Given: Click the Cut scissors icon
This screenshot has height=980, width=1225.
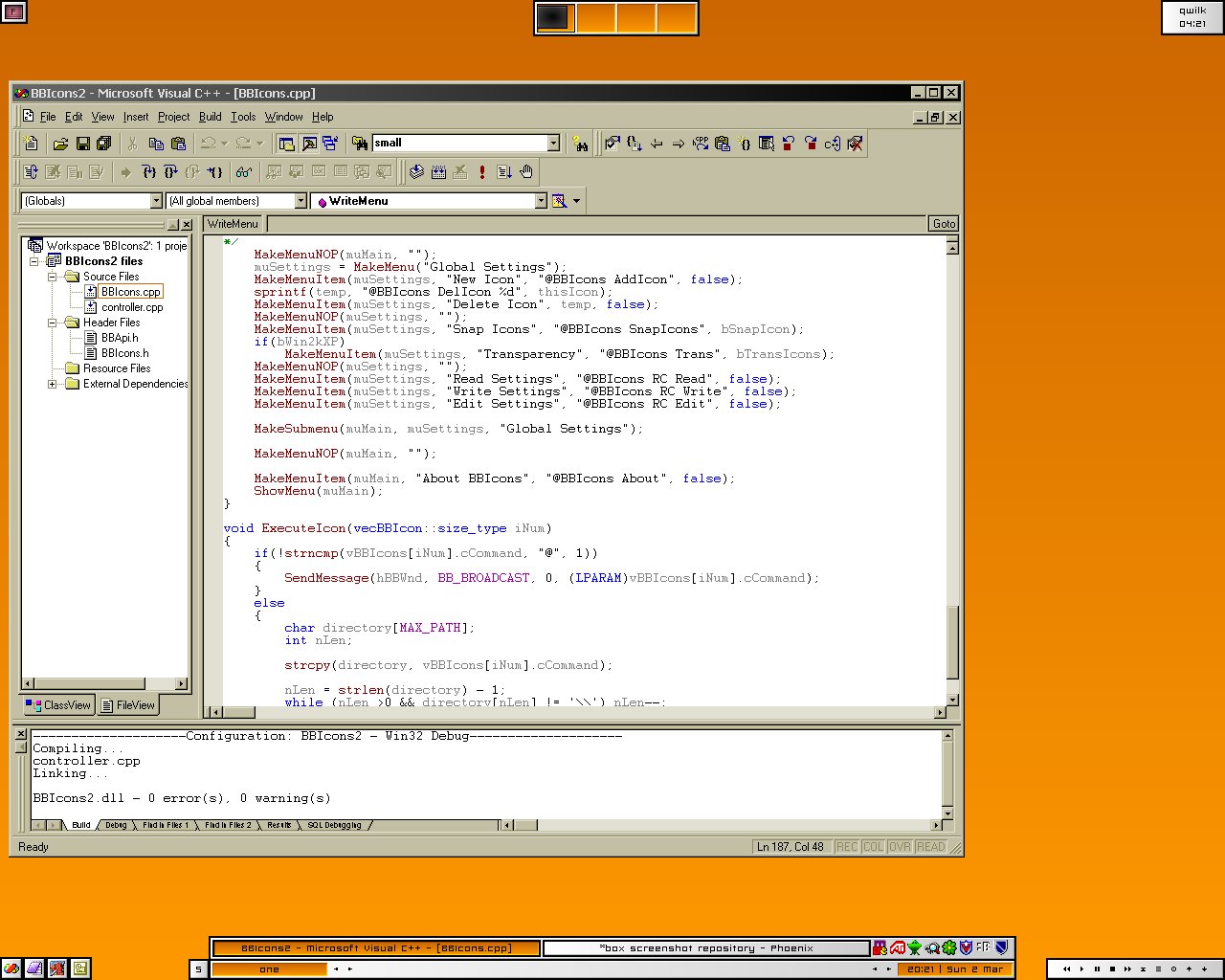Looking at the screenshot, I should tap(132, 144).
